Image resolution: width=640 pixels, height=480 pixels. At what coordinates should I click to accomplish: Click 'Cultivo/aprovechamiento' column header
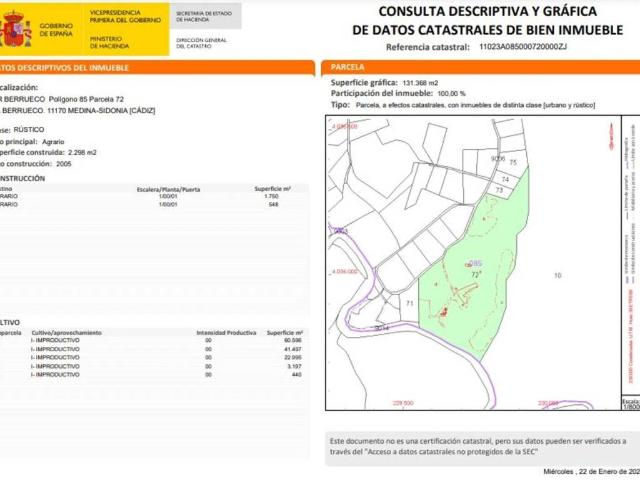click(67, 333)
